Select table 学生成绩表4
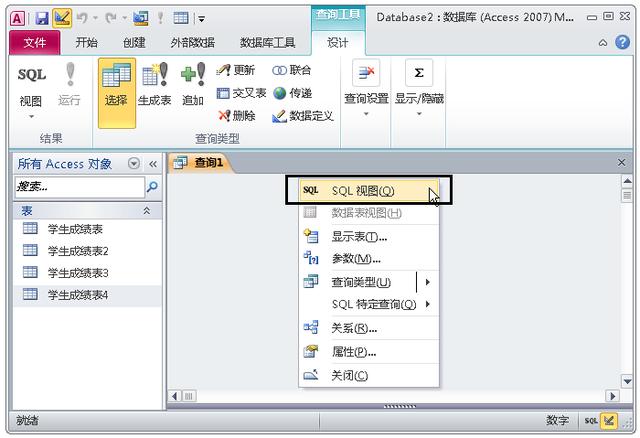 pyautogui.click(x=88, y=294)
